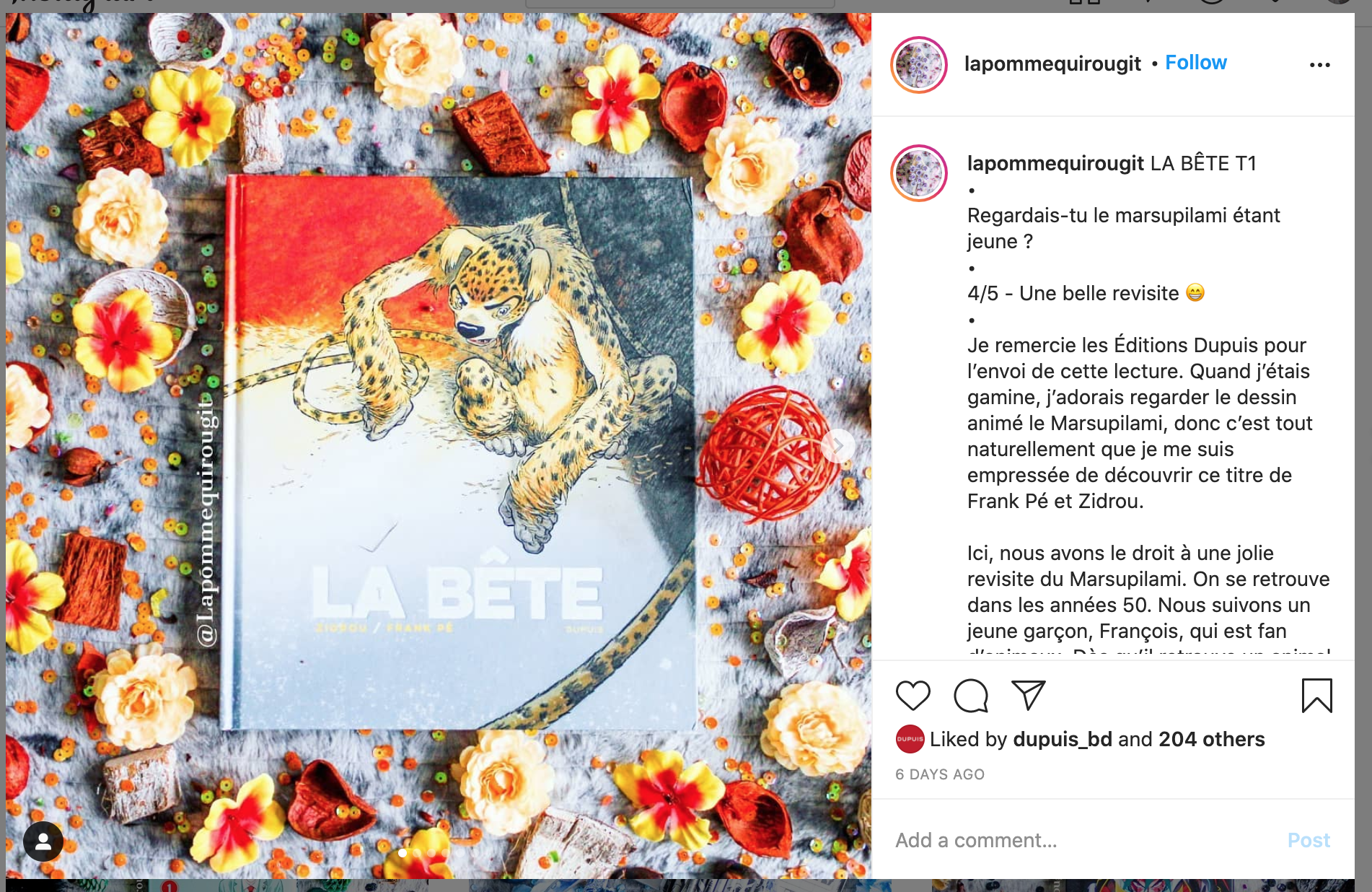Open dupuis_bd profile from likes
This screenshot has width=1372, height=892.
(x=1063, y=739)
